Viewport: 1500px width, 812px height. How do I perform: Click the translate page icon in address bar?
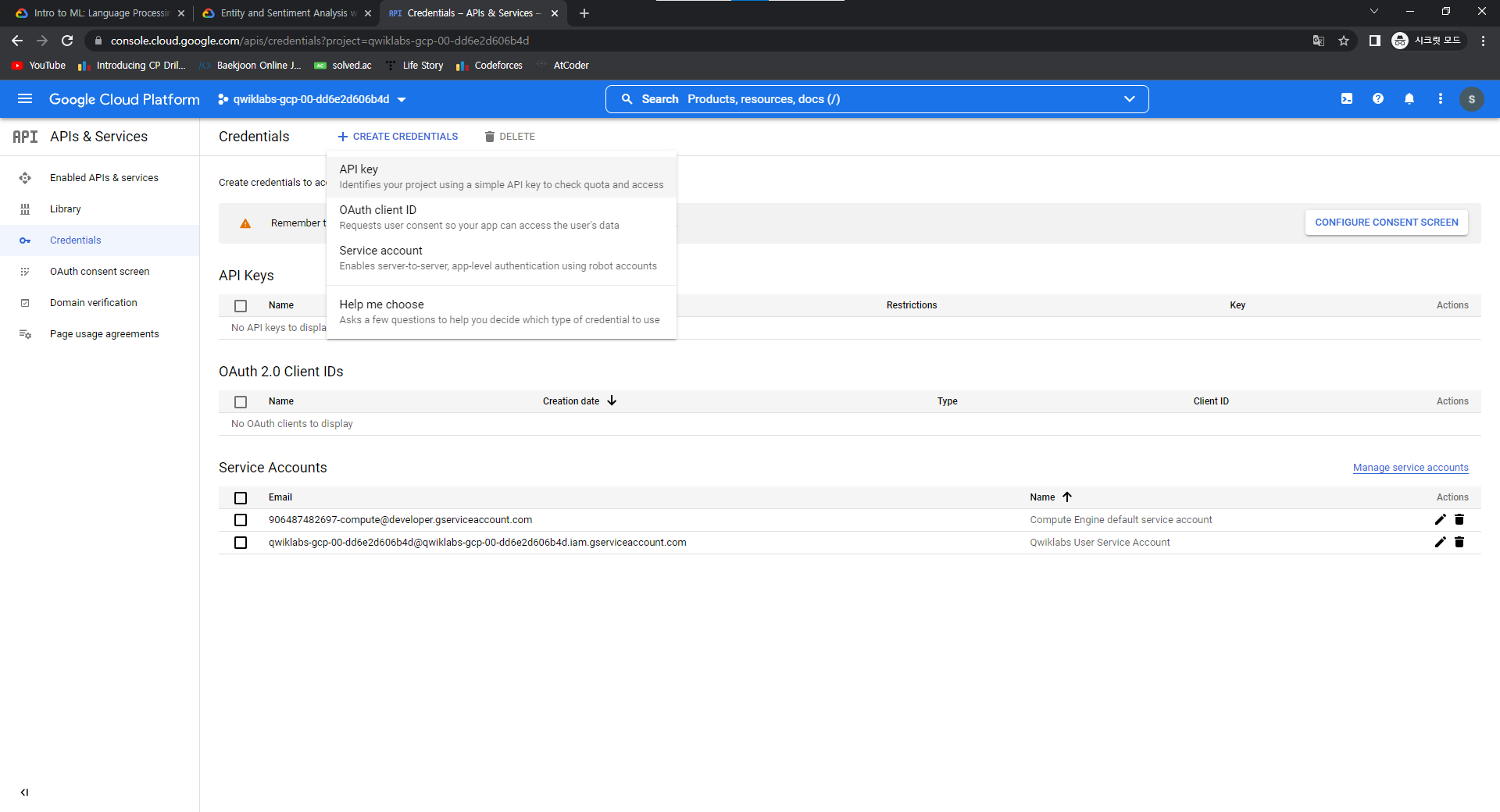tap(1319, 41)
